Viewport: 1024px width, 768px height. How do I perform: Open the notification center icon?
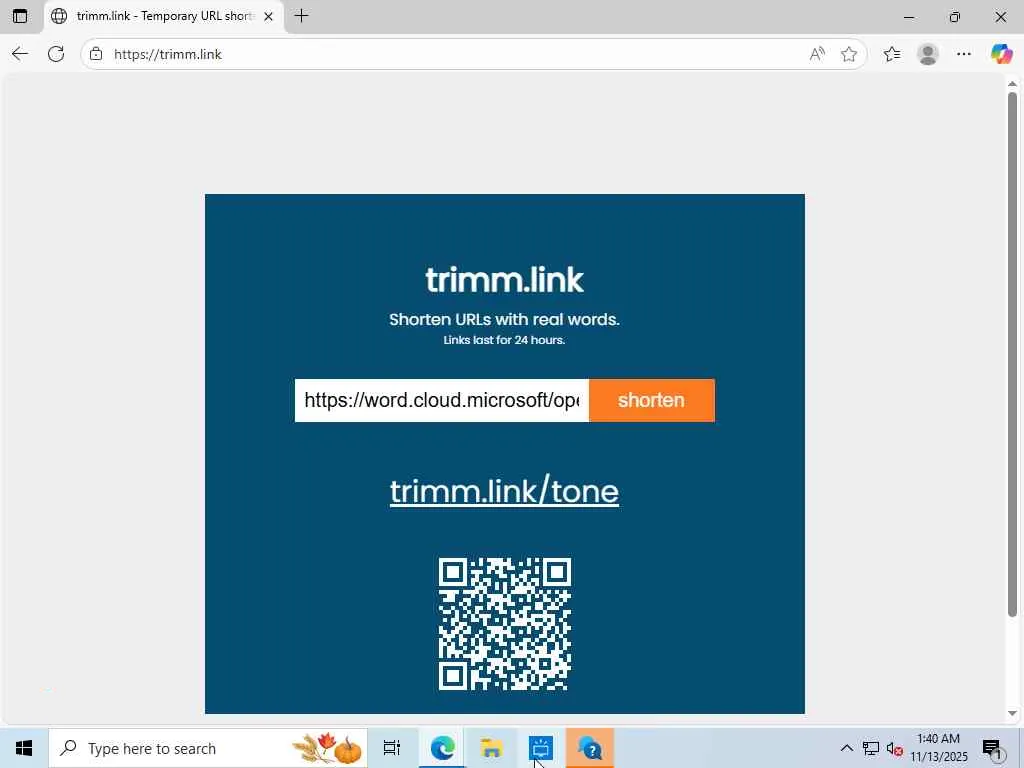click(x=992, y=748)
